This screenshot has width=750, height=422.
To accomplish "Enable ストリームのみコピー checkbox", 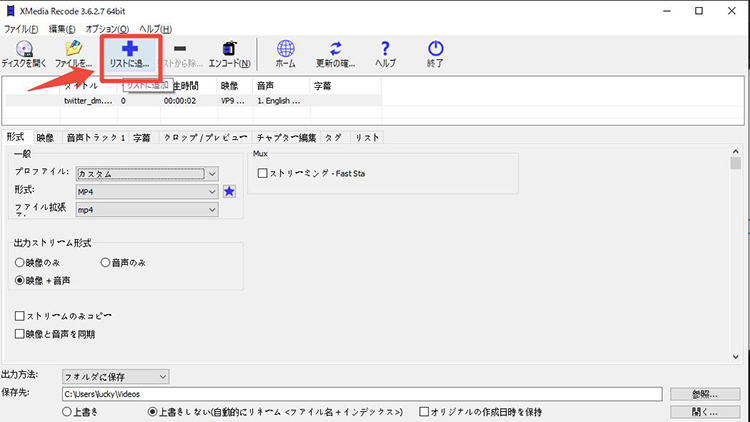I will click(20, 316).
